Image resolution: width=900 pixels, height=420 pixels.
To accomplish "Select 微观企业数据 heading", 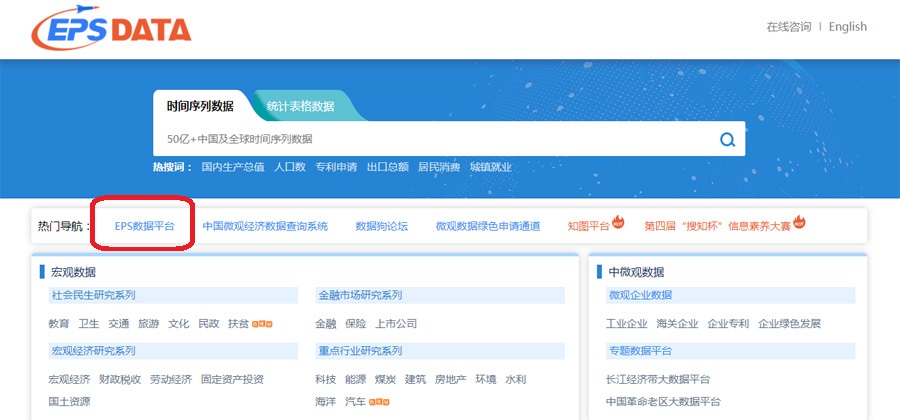I will 641,295.
